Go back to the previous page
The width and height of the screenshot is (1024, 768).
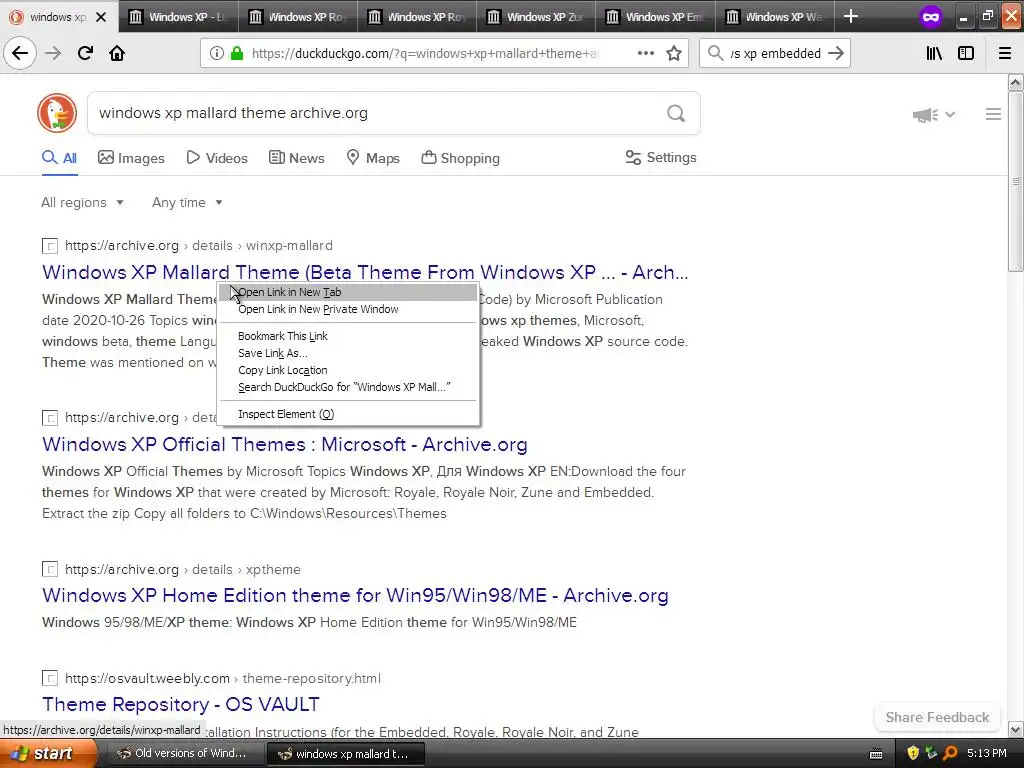click(20, 53)
